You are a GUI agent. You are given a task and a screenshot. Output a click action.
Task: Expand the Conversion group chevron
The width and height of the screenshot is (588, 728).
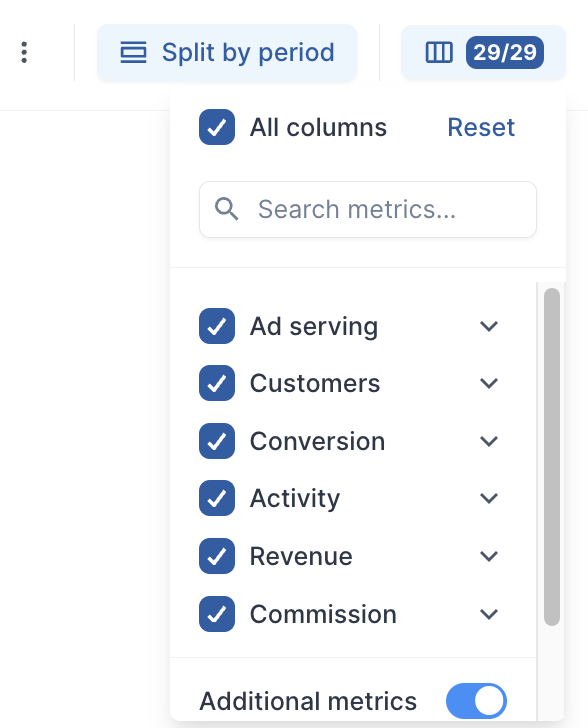point(489,441)
